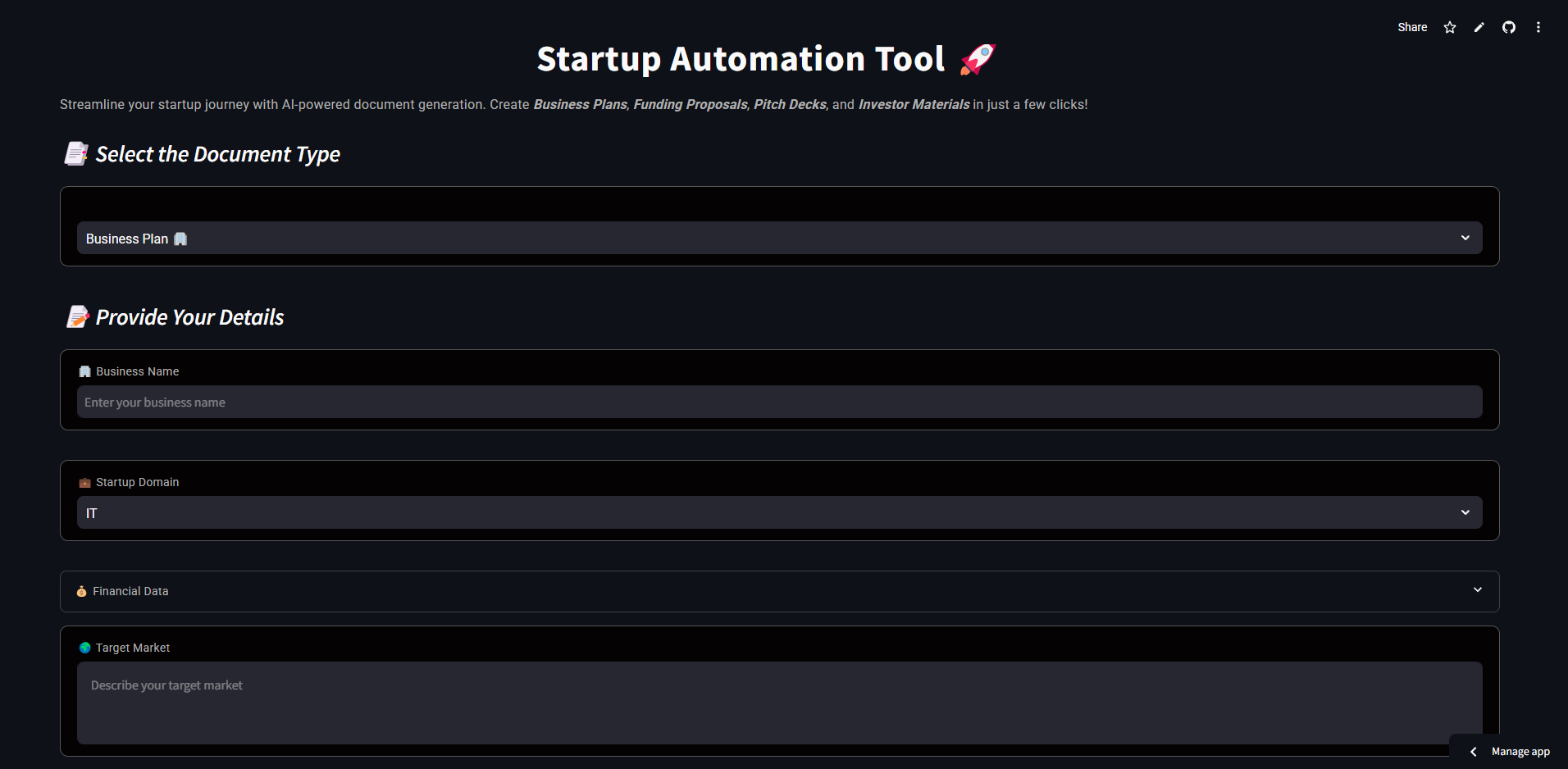Viewport: 1568px width, 769px height.
Task: Click the memo icon beside Select the Document Type
Action: (x=76, y=154)
